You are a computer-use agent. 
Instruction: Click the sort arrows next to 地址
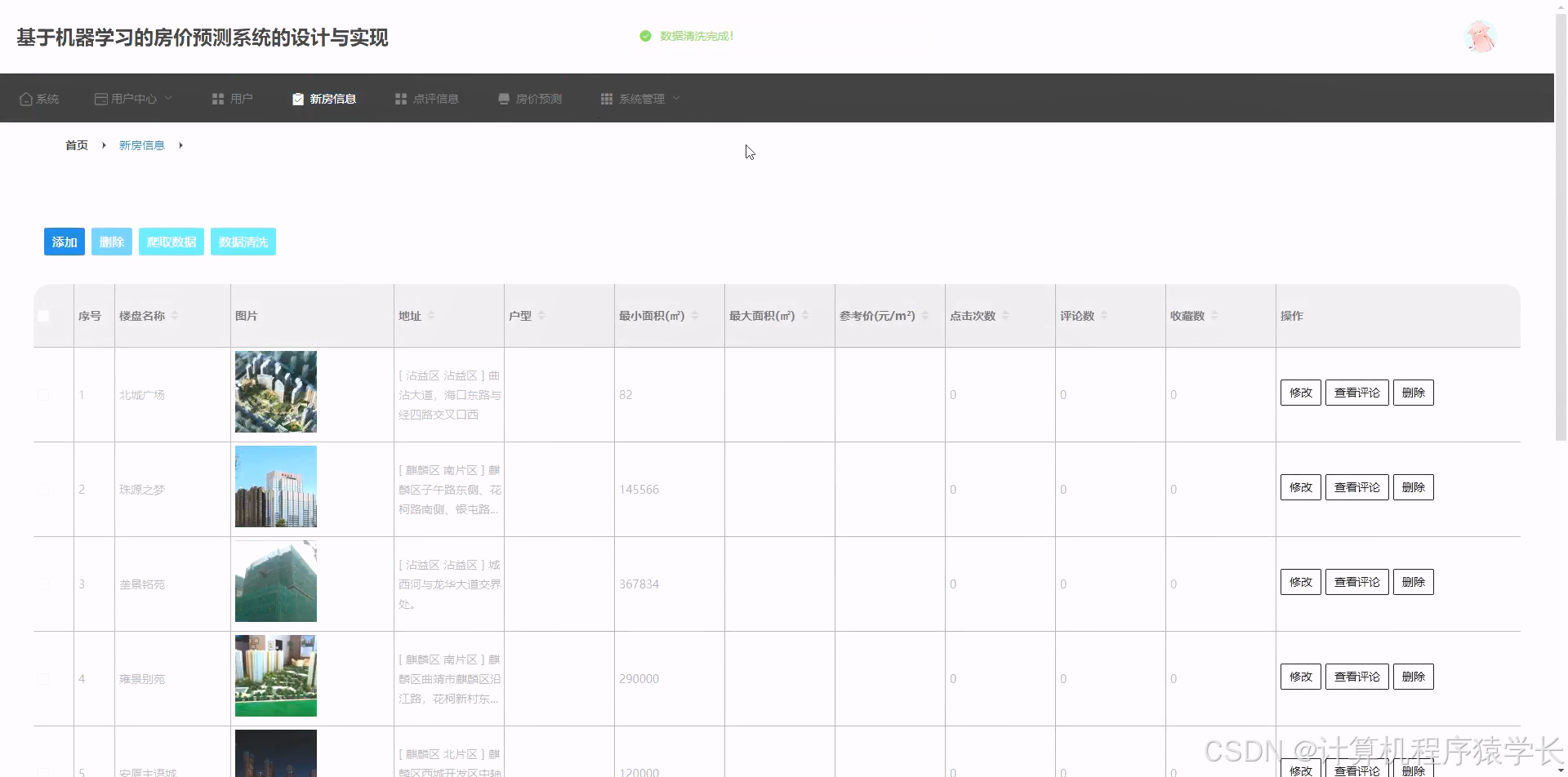431,316
